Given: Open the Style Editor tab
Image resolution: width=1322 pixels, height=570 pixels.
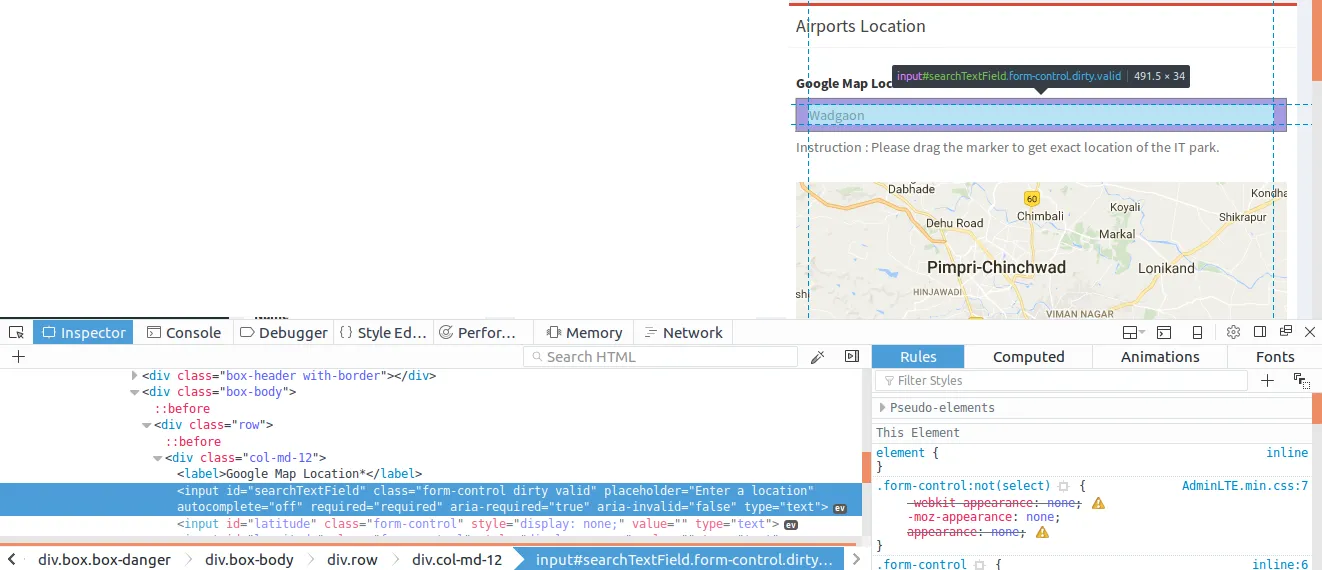Looking at the screenshot, I should click(x=383, y=332).
